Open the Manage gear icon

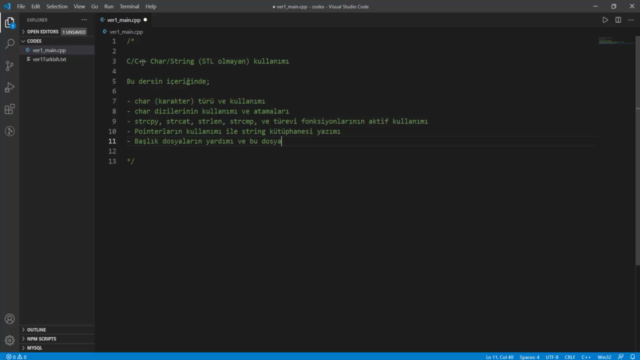click(x=9, y=340)
